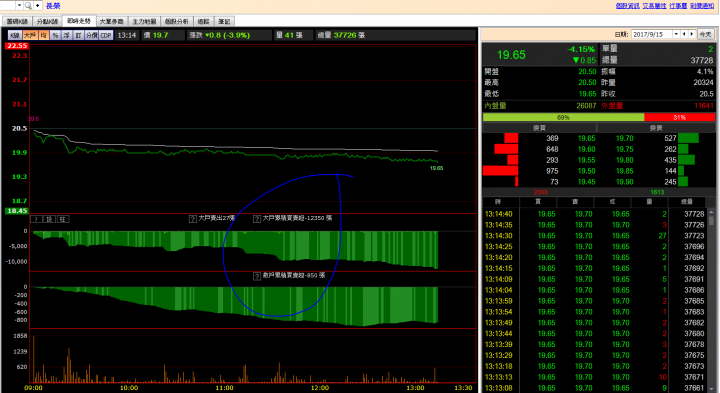720x393 pixels.
Task: Click the 設 settings box in subchart
Action: pos(50,219)
